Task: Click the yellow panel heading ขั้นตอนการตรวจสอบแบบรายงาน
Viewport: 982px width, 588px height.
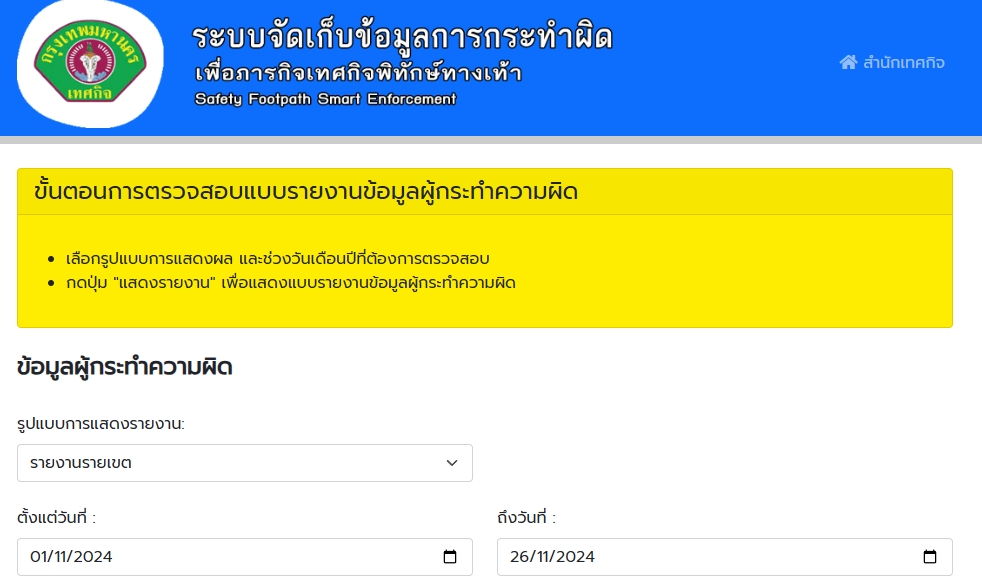Action: [x=306, y=192]
